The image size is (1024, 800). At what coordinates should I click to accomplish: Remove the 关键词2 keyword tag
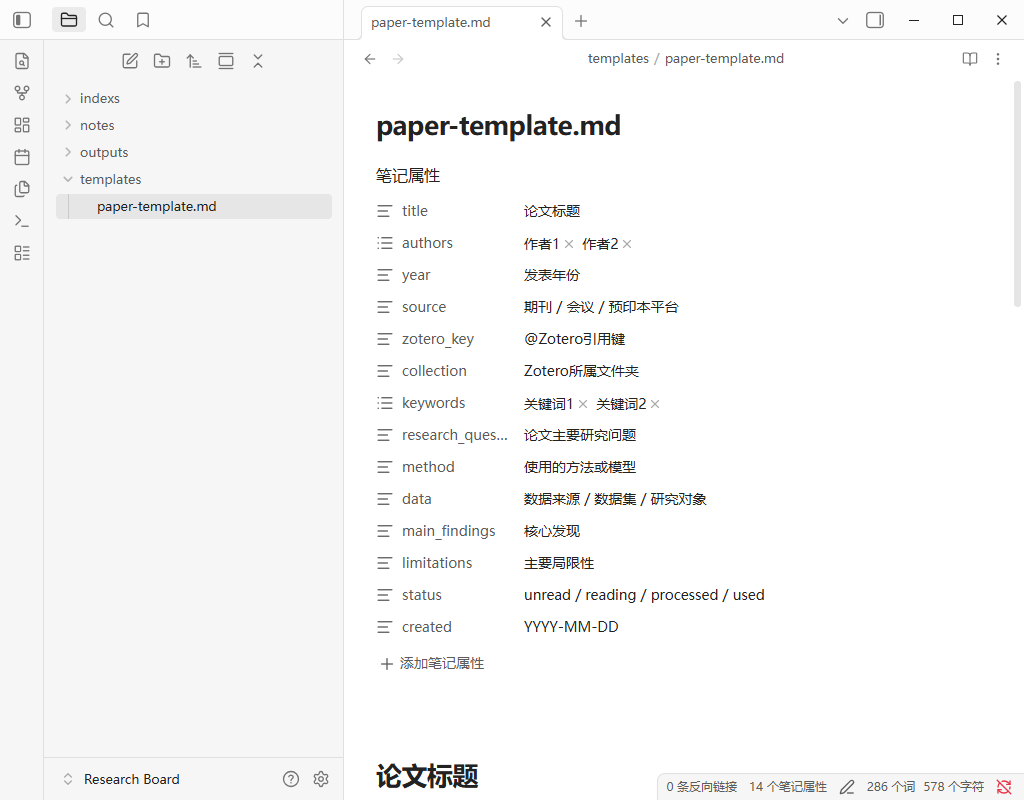point(655,404)
